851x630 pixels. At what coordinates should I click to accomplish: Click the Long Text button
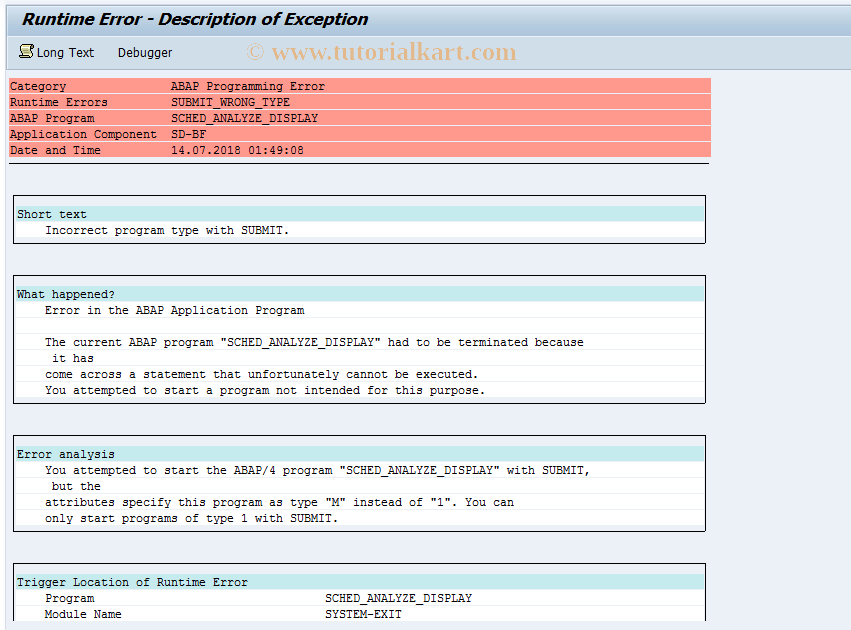pos(64,52)
